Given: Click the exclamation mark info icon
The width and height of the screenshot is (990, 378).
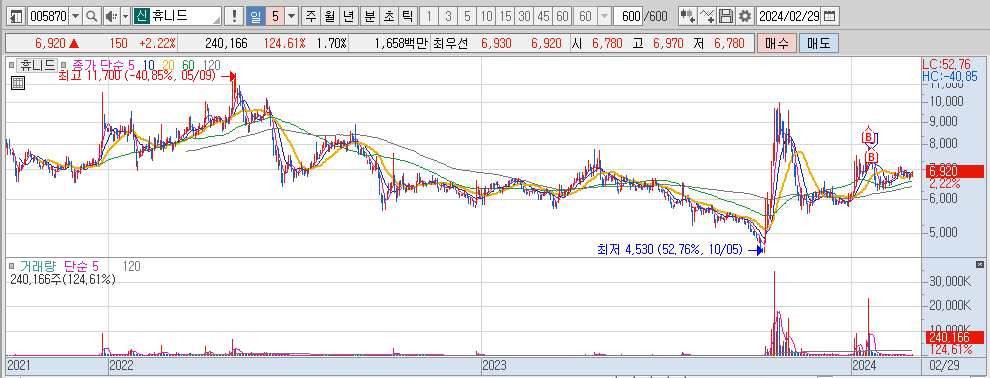Looking at the screenshot, I should coord(235,16).
